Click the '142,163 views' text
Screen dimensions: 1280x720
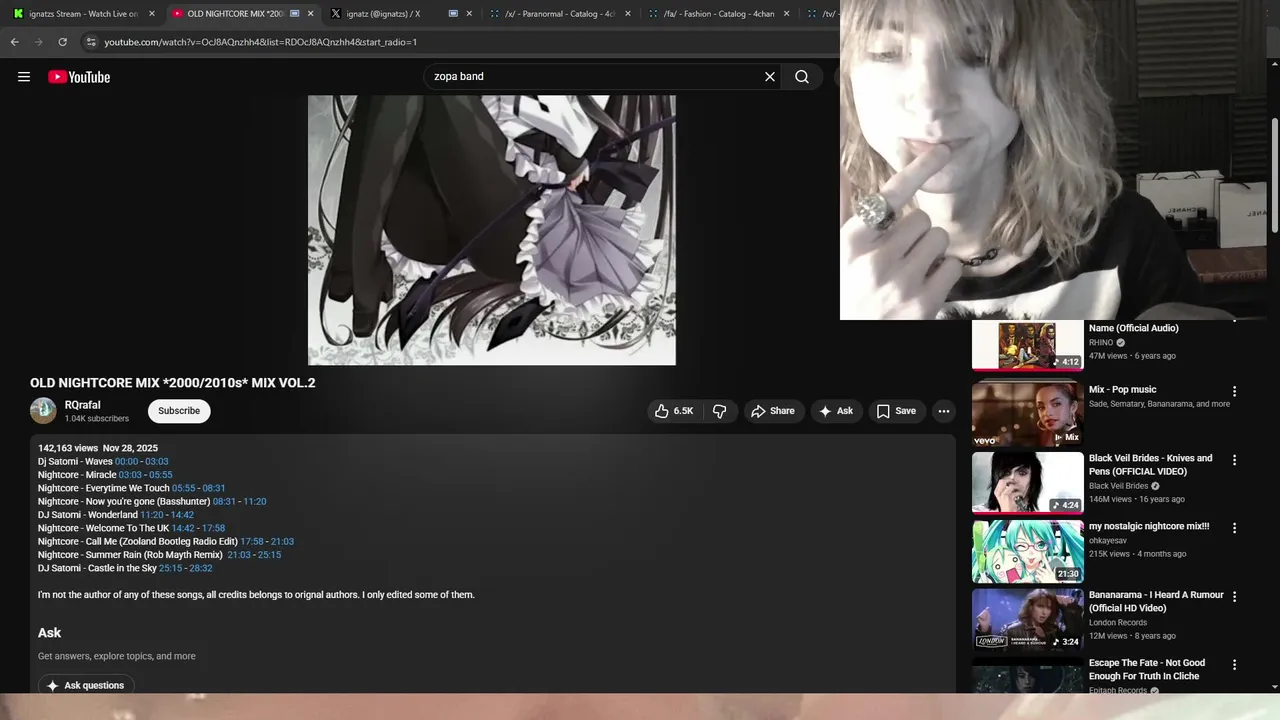pos(68,448)
